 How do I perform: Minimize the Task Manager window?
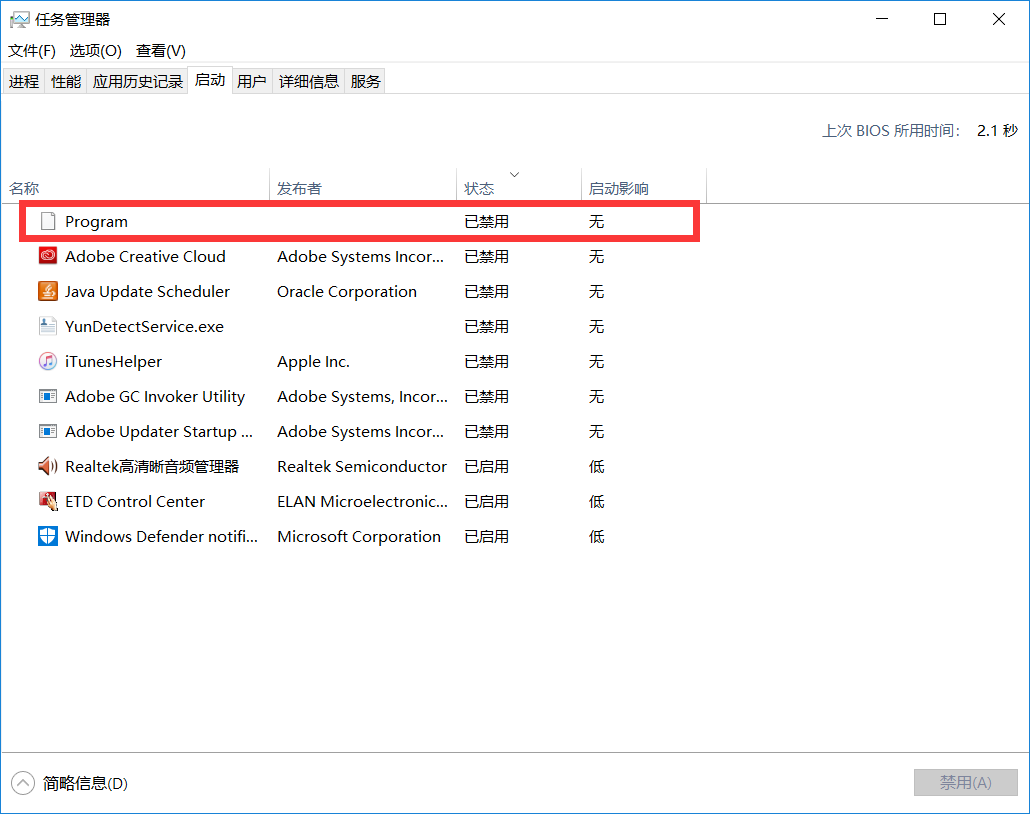click(882, 19)
